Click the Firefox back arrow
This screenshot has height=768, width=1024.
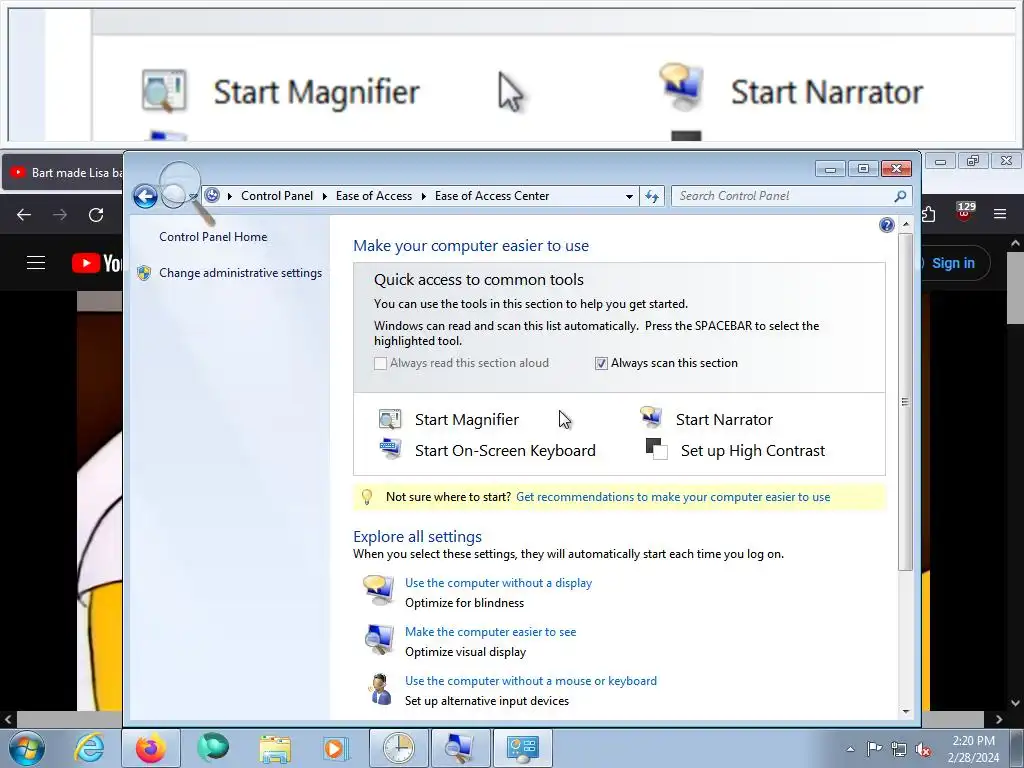coord(24,215)
